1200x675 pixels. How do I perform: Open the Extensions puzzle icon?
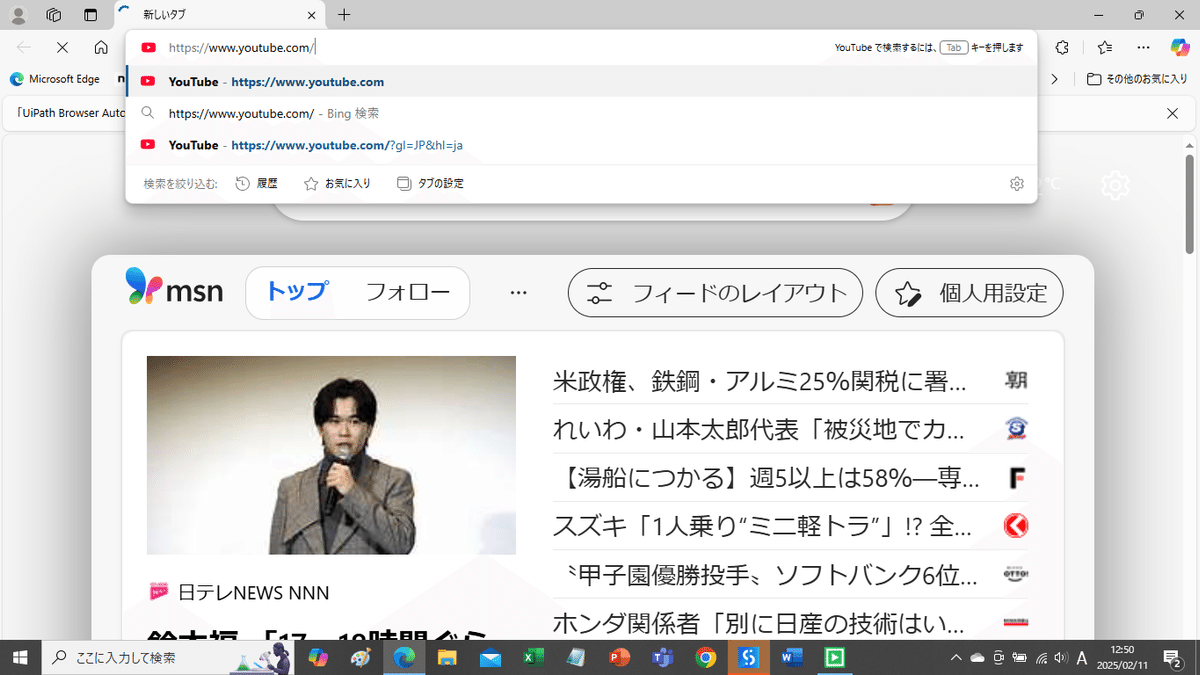click(x=1062, y=47)
